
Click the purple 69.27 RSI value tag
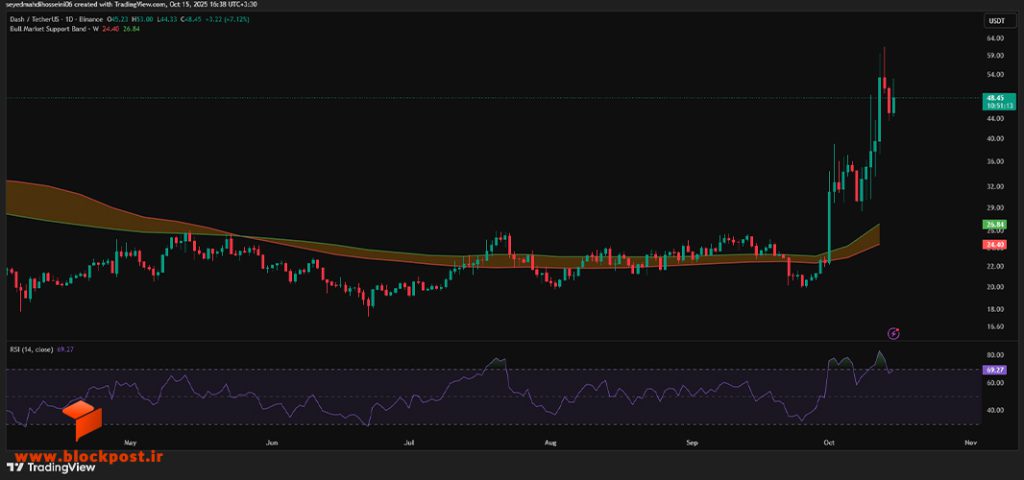[x=996, y=370]
